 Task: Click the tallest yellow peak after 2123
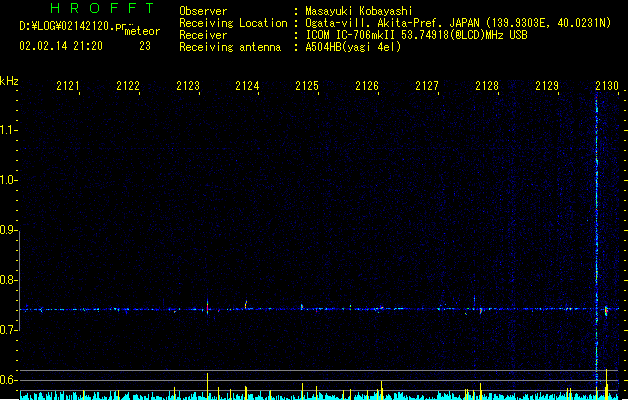207,385
